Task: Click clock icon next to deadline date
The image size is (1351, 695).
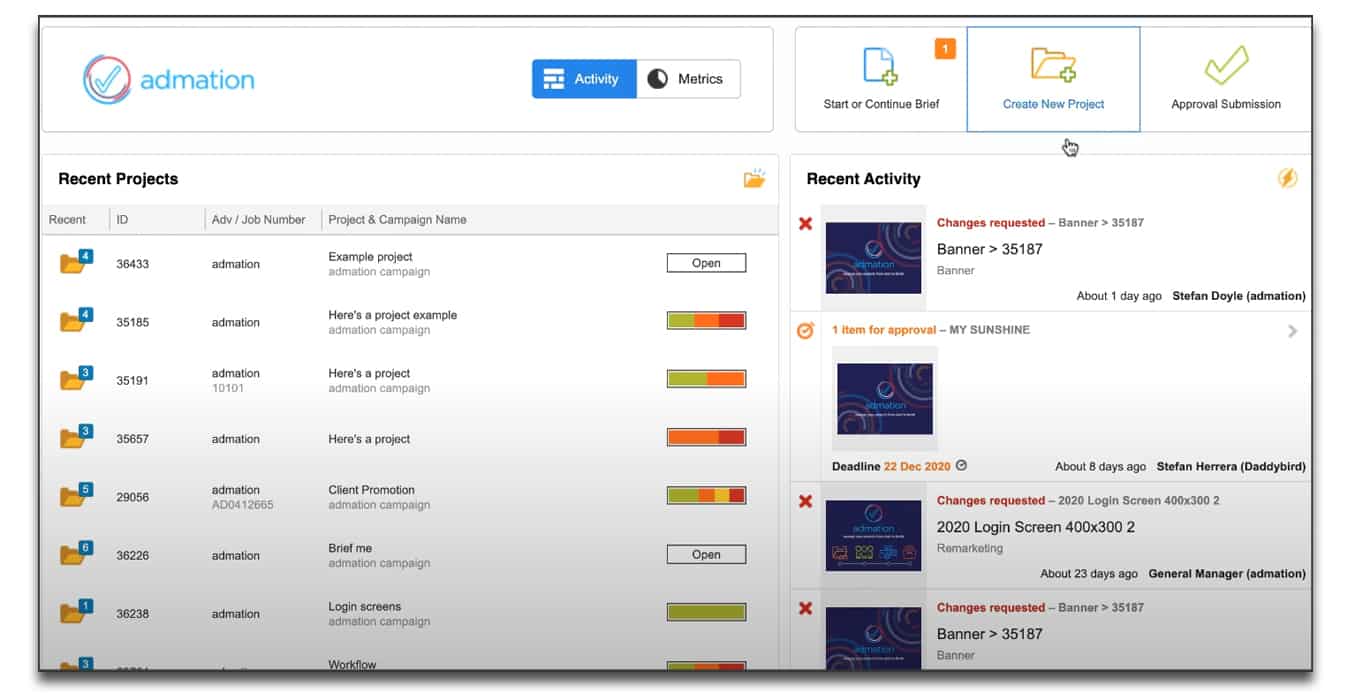Action: pyautogui.click(x=962, y=465)
